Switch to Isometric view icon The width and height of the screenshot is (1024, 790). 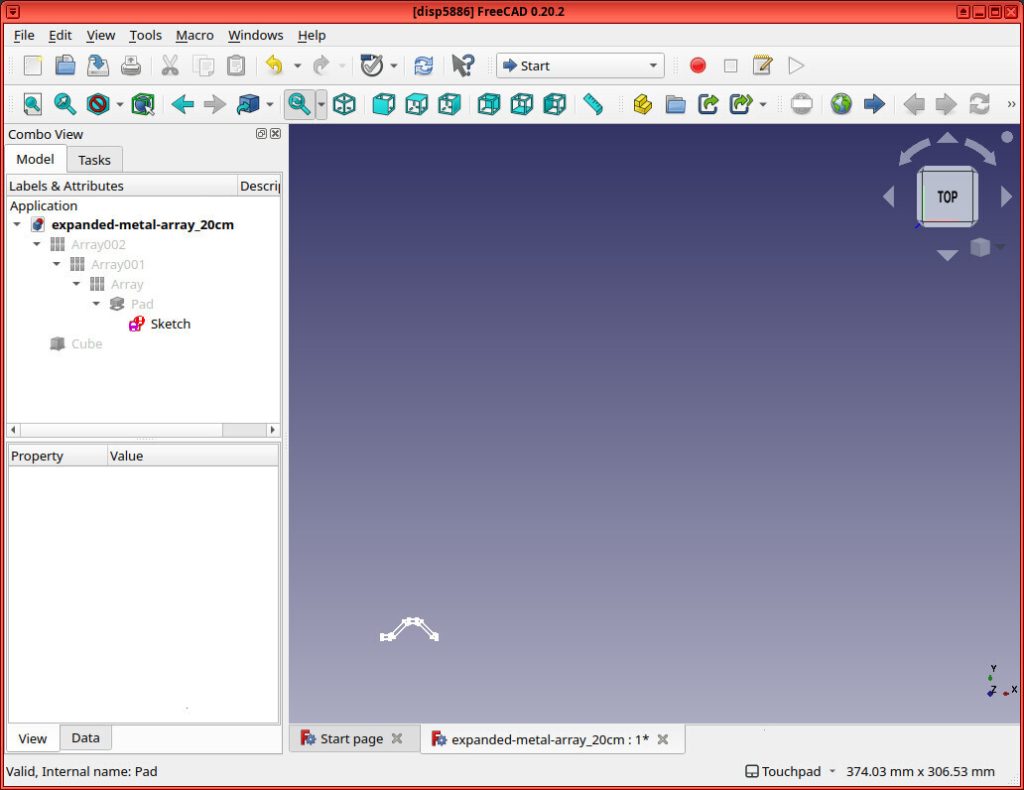tap(345, 103)
